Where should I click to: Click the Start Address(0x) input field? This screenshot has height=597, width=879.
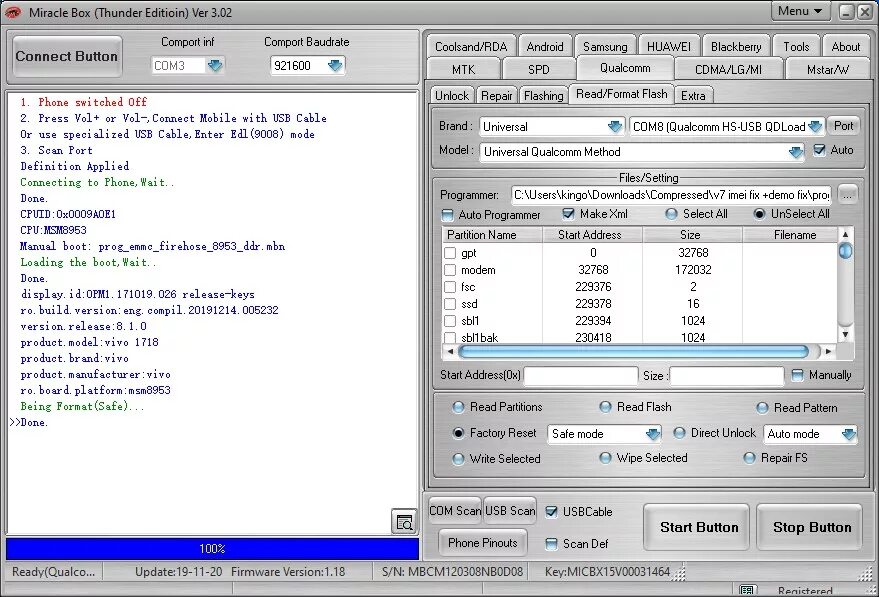581,376
